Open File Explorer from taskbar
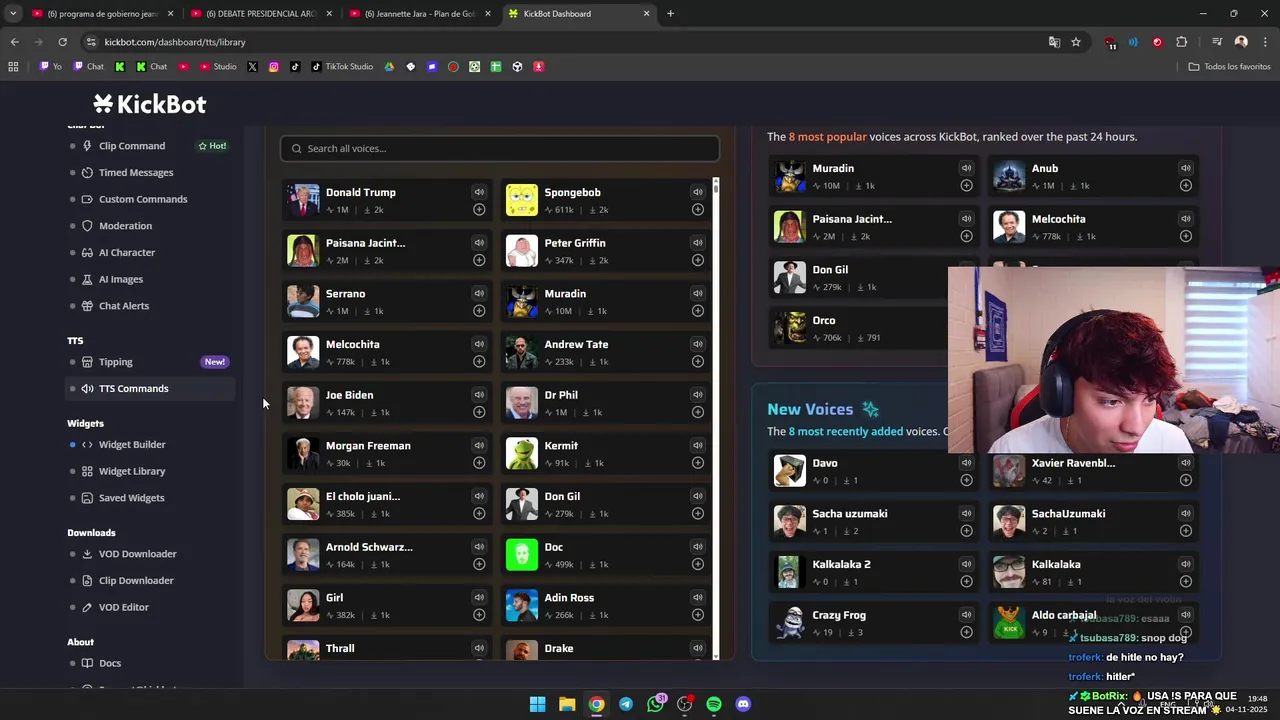Viewport: 1280px width, 720px height. tap(567, 704)
